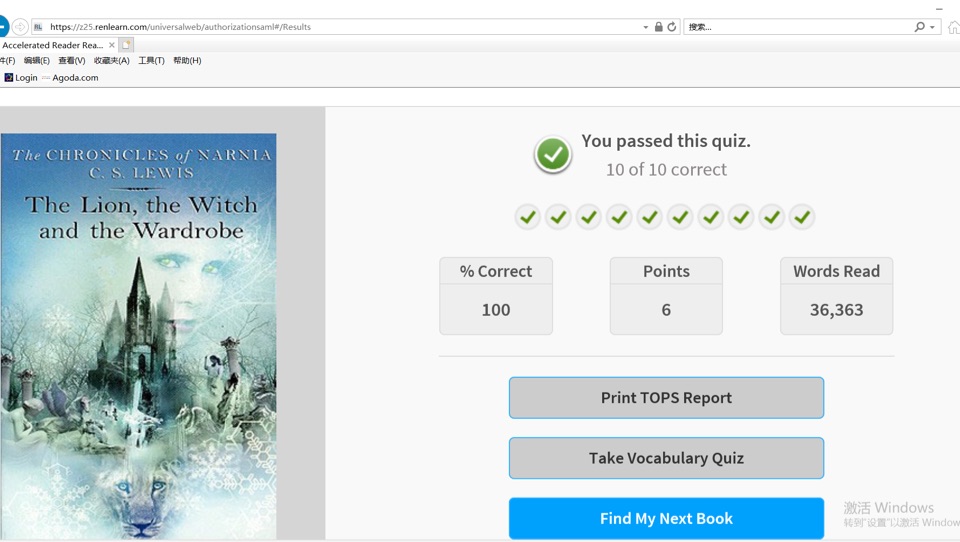The width and height of the screenshot is (960, 542).
Task: Open the 收藏夹(A) menu
Action: [111, 61]
